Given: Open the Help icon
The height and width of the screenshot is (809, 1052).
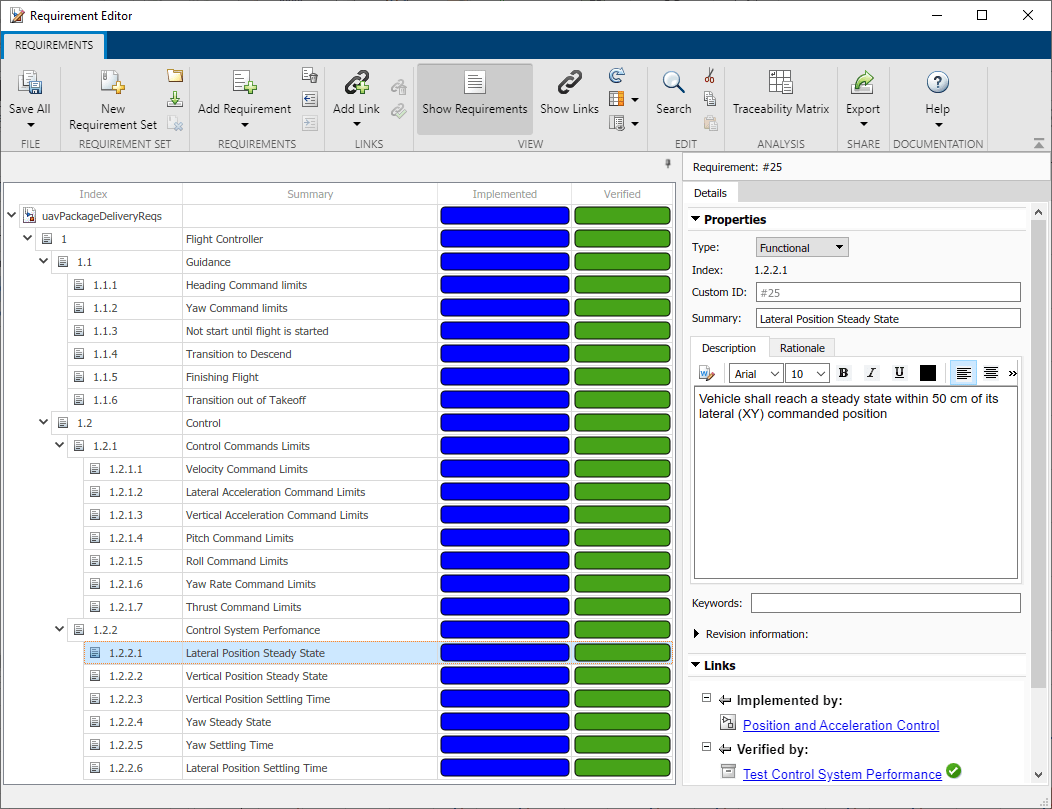Looking at the screenshot, I should click(937, 84).
